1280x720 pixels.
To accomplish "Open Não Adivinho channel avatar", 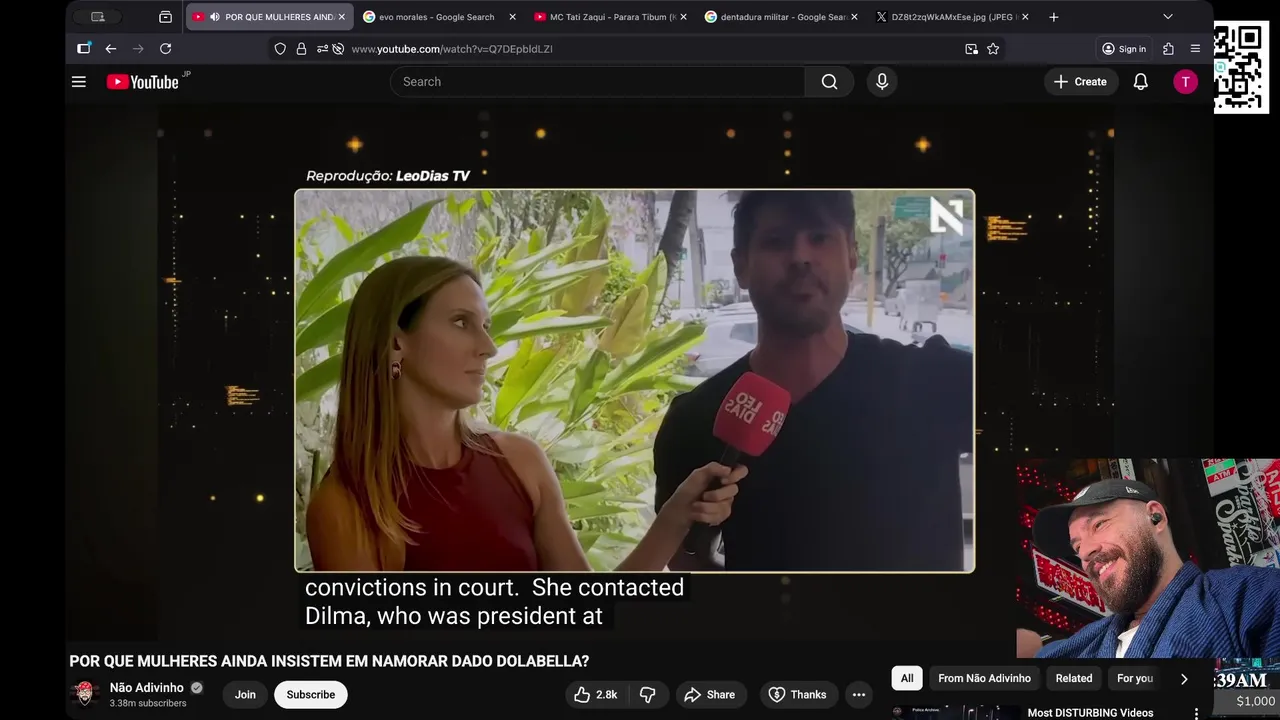I will pos(85,694).
